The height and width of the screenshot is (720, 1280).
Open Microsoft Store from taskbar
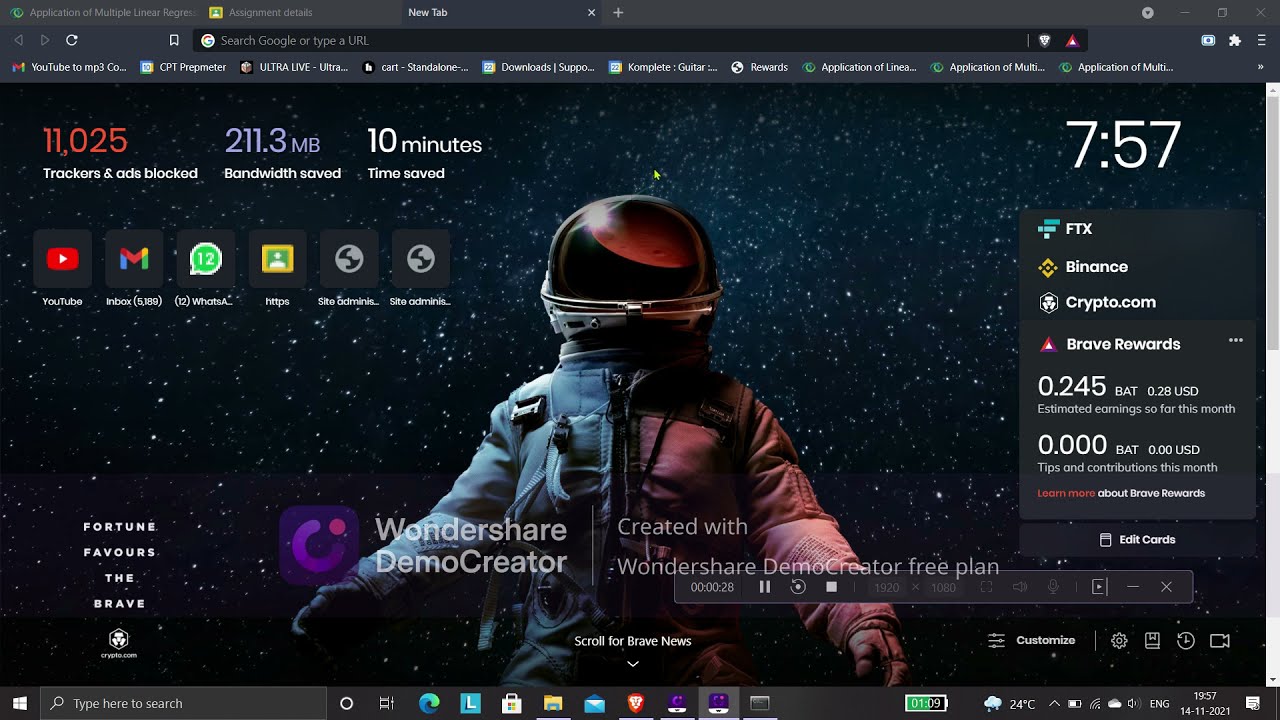click(x=511, y=703)
